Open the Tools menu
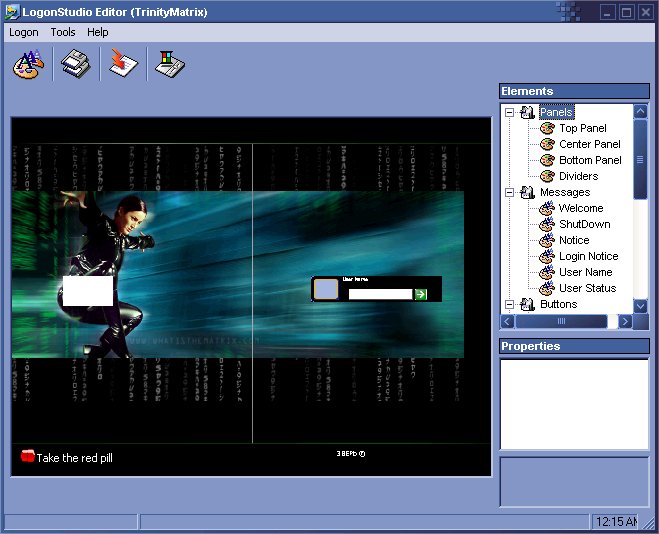Viewport: 659px width, 534px height. (63, 32)
